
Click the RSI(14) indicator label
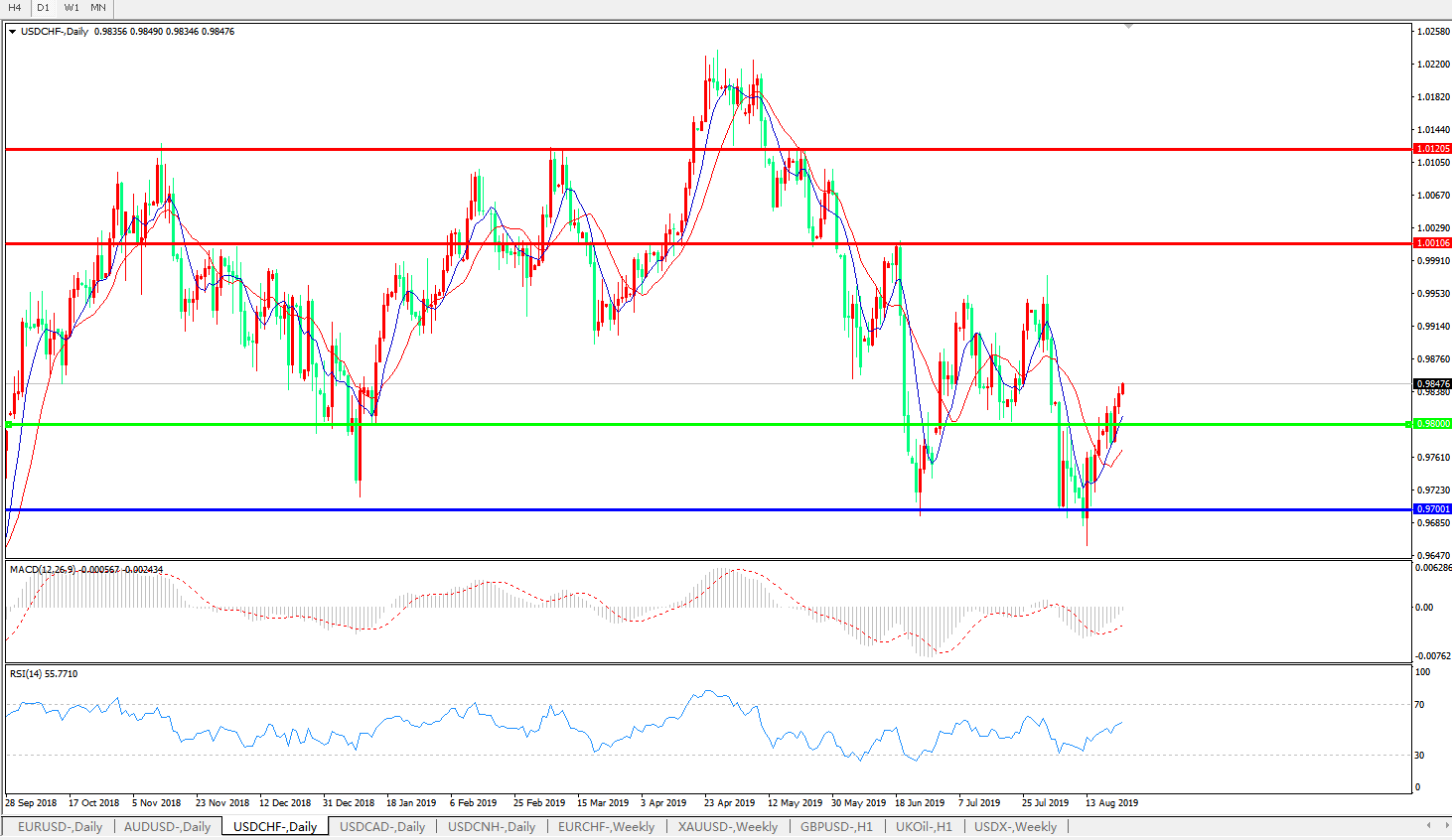click(x=27, y=674)
